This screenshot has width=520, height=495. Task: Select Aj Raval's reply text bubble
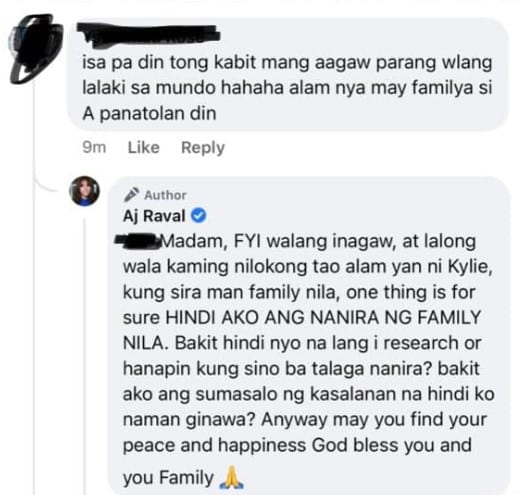309,336
